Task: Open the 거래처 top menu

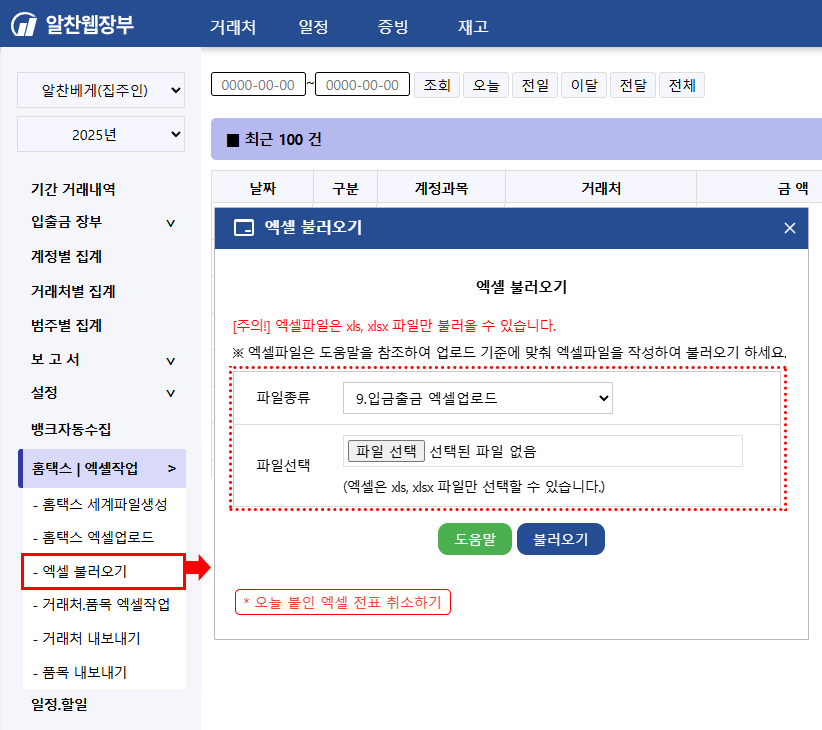Action: tap(233, 27)
